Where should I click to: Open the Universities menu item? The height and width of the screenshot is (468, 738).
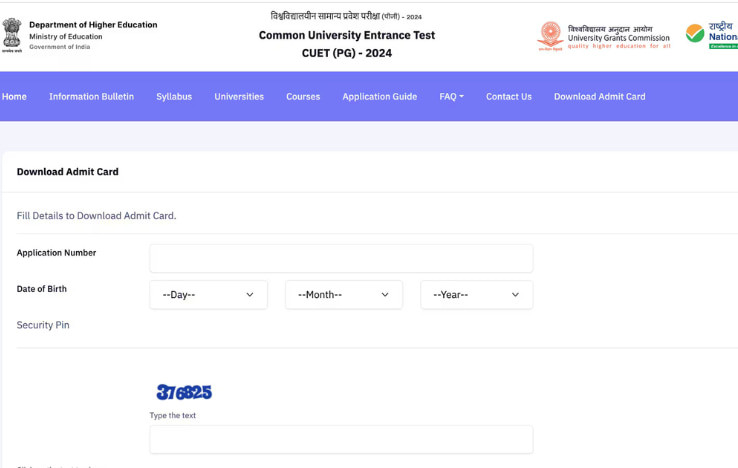(239, 97)
